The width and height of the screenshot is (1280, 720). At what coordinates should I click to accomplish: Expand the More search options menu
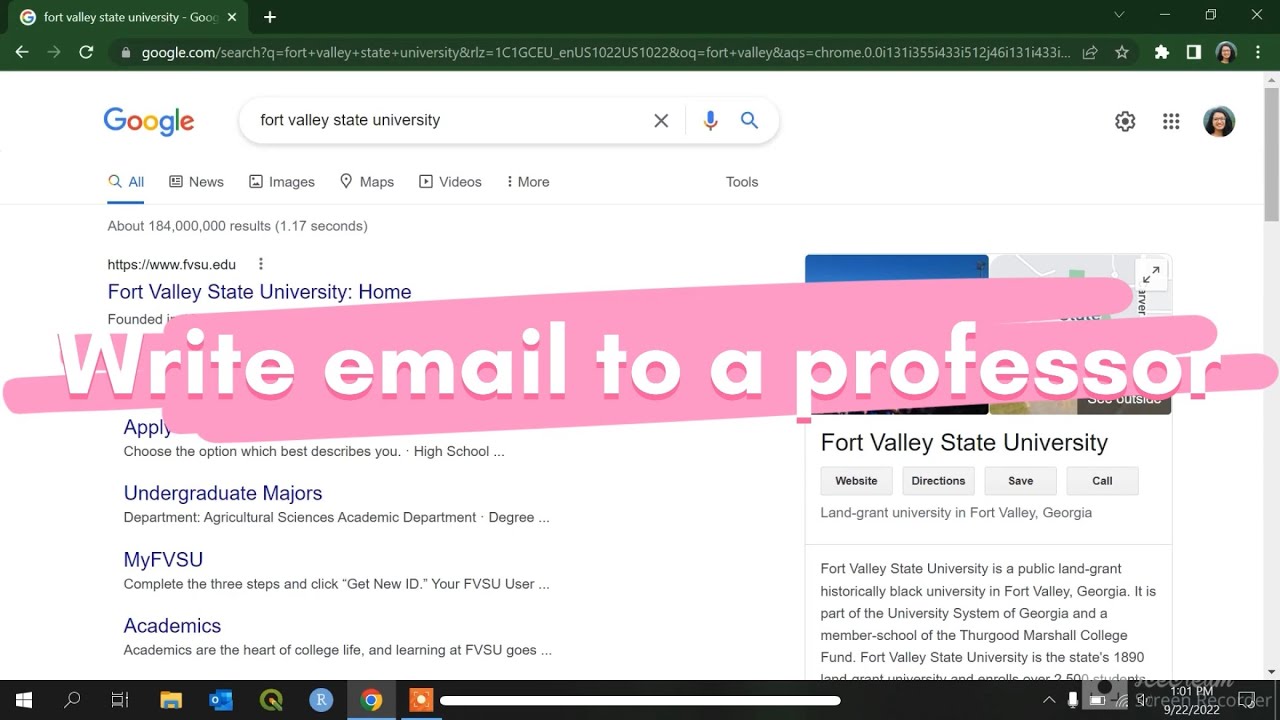pyautogui.click(x=528, y=182)
